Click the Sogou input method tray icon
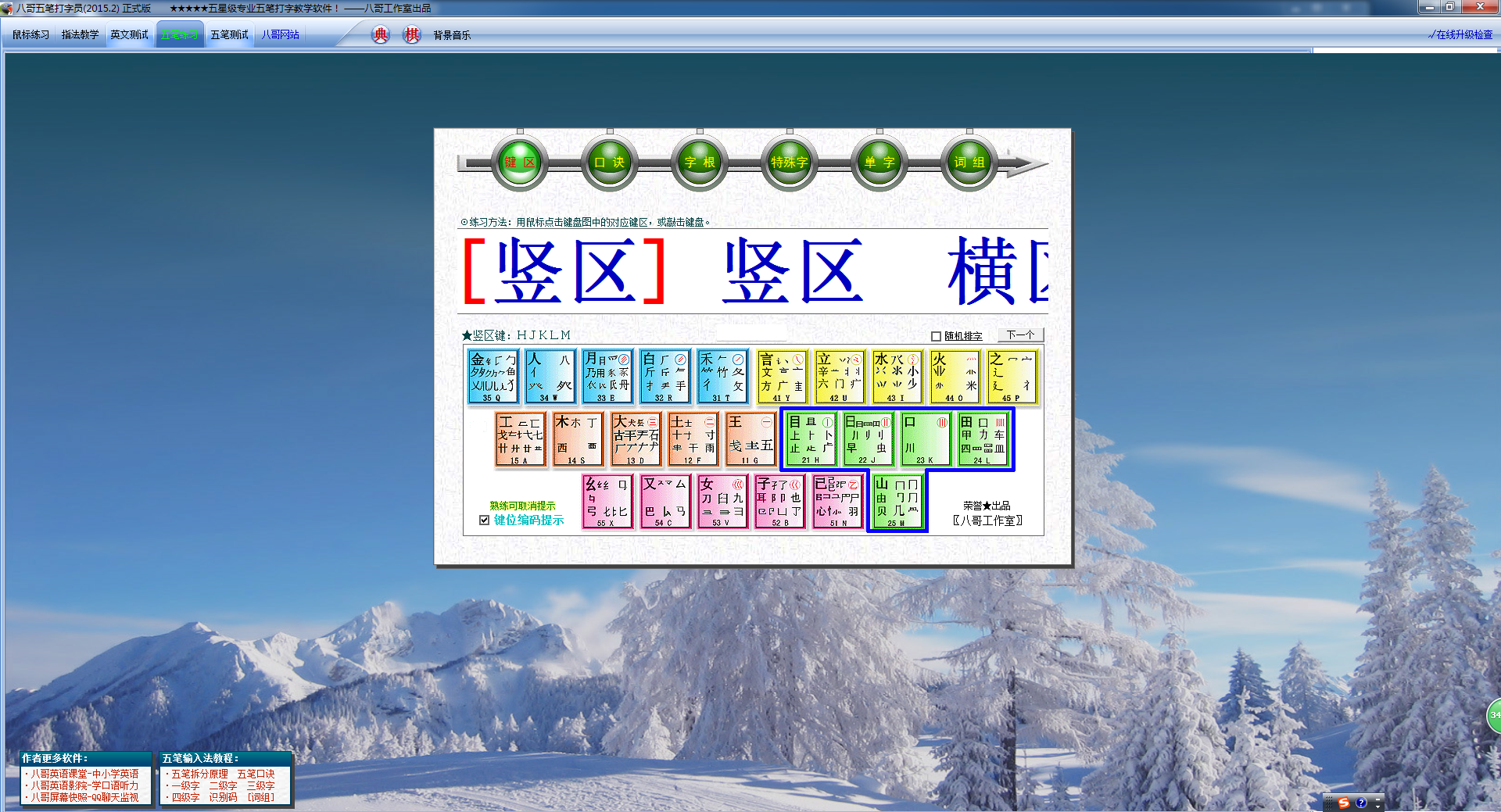The width and height of the screenshot is (1501, 812). [1344, 803]
